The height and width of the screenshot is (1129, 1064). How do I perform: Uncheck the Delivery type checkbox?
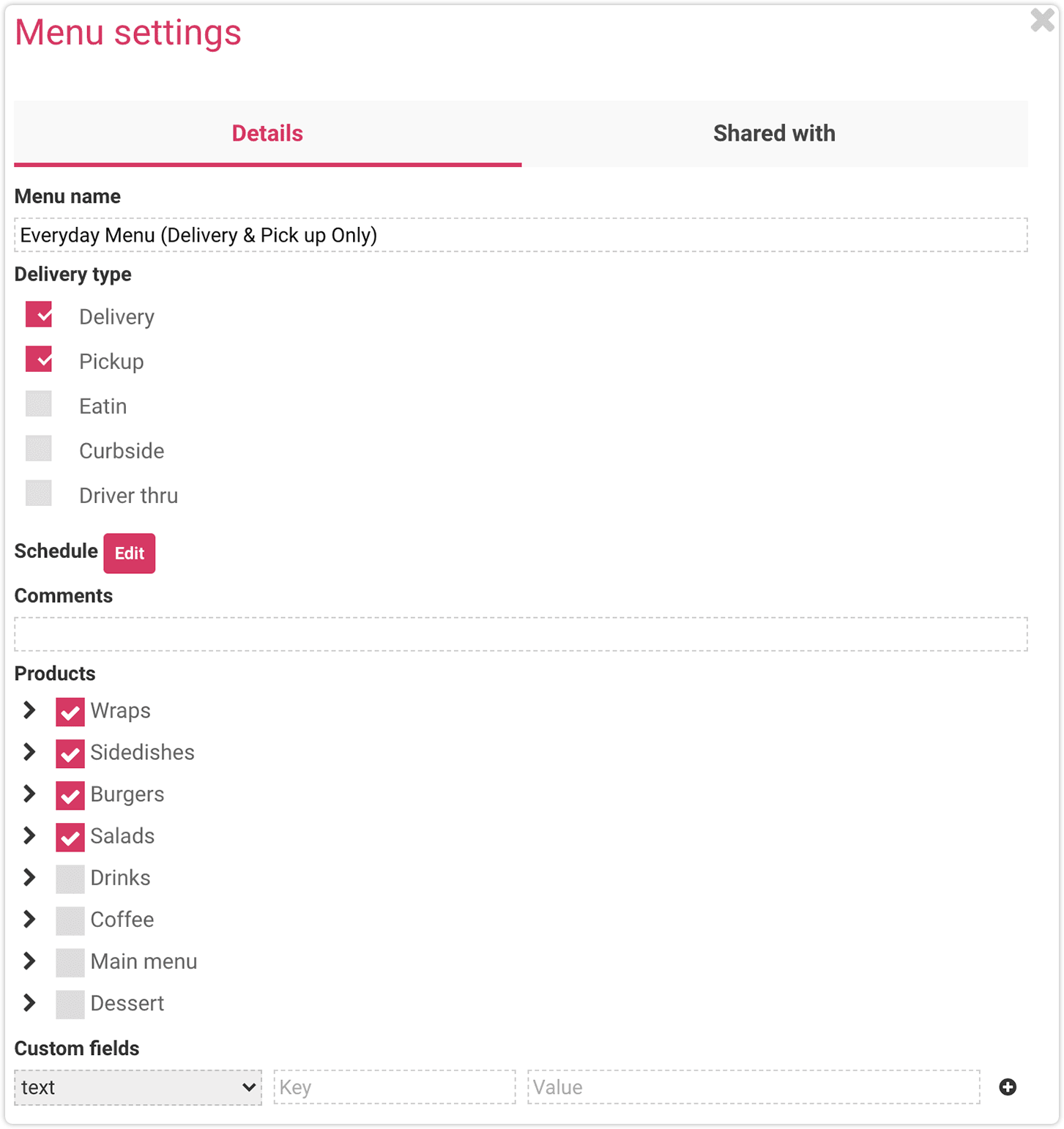[x=39, y=315]
